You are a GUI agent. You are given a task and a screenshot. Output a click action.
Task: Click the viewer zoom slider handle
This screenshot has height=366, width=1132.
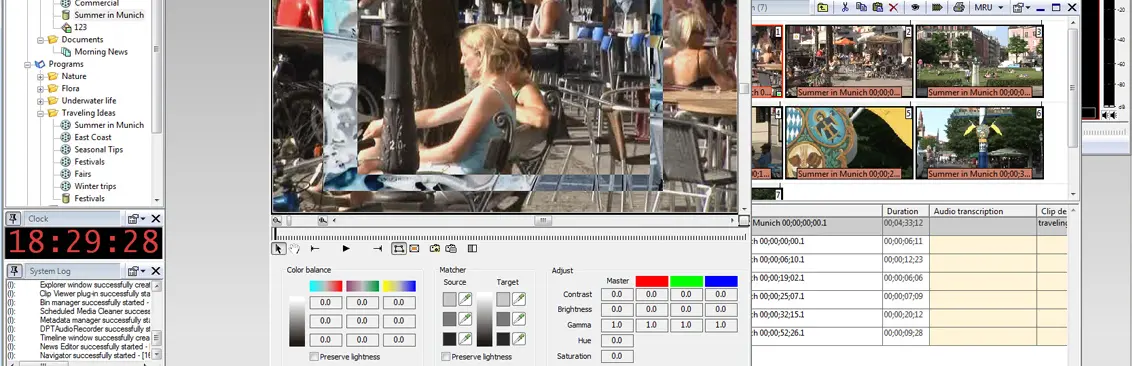[x=288, y=220]
